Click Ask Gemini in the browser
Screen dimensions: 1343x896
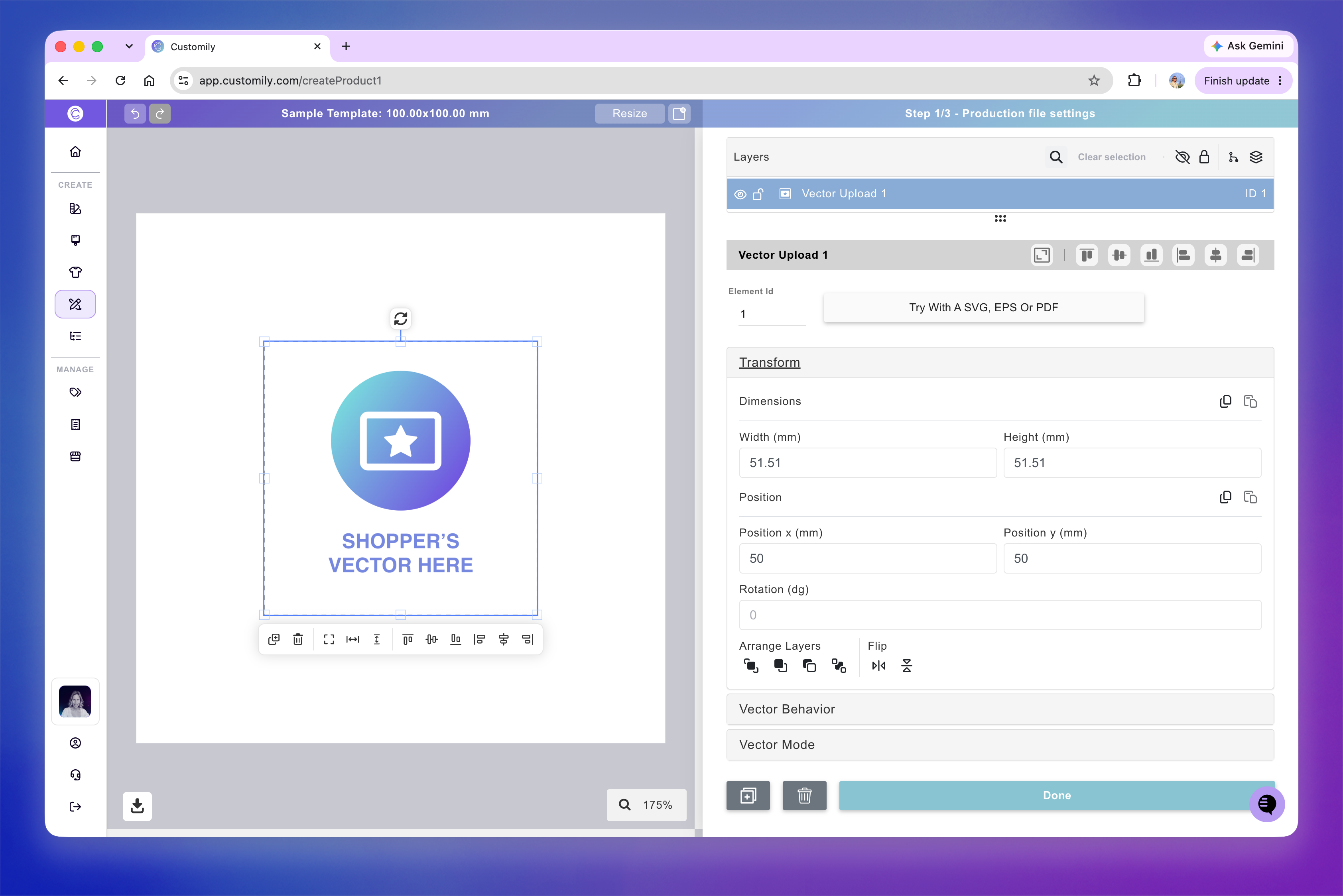1248,46
